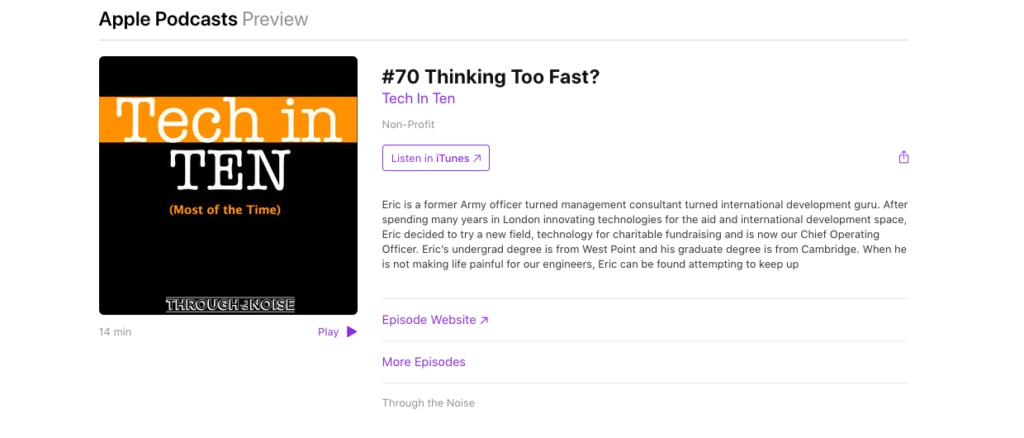
Task: Click the Non-Profit category label
Action: pos(408,124)
